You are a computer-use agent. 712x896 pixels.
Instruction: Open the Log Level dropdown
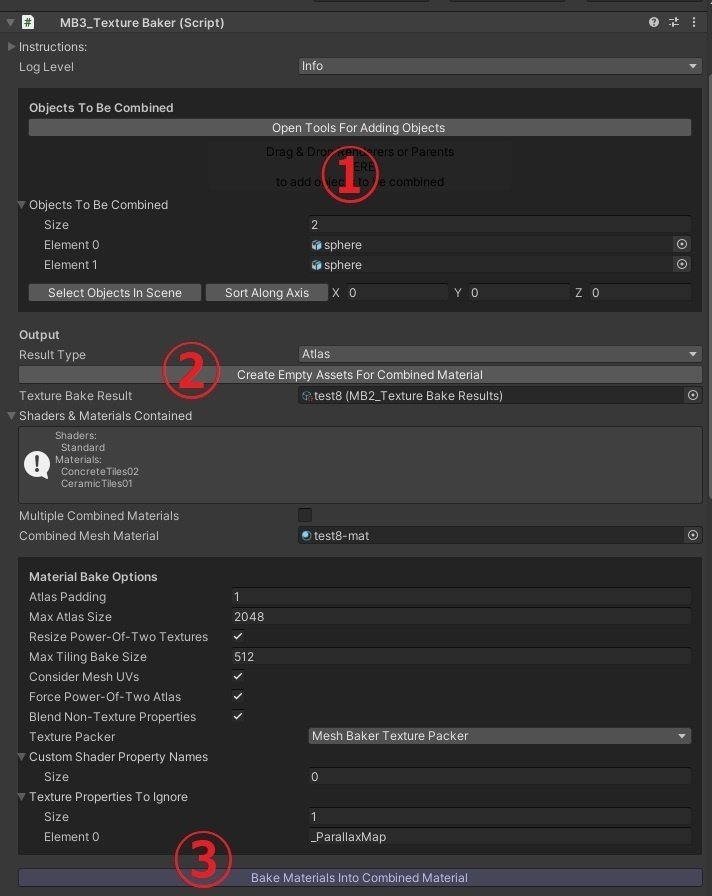[499, 66]
